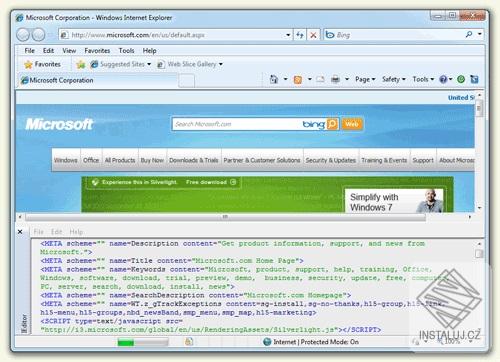Click the orange Web button
The image size is (500, 362).
pyautogui.click(x=352, y=124)
